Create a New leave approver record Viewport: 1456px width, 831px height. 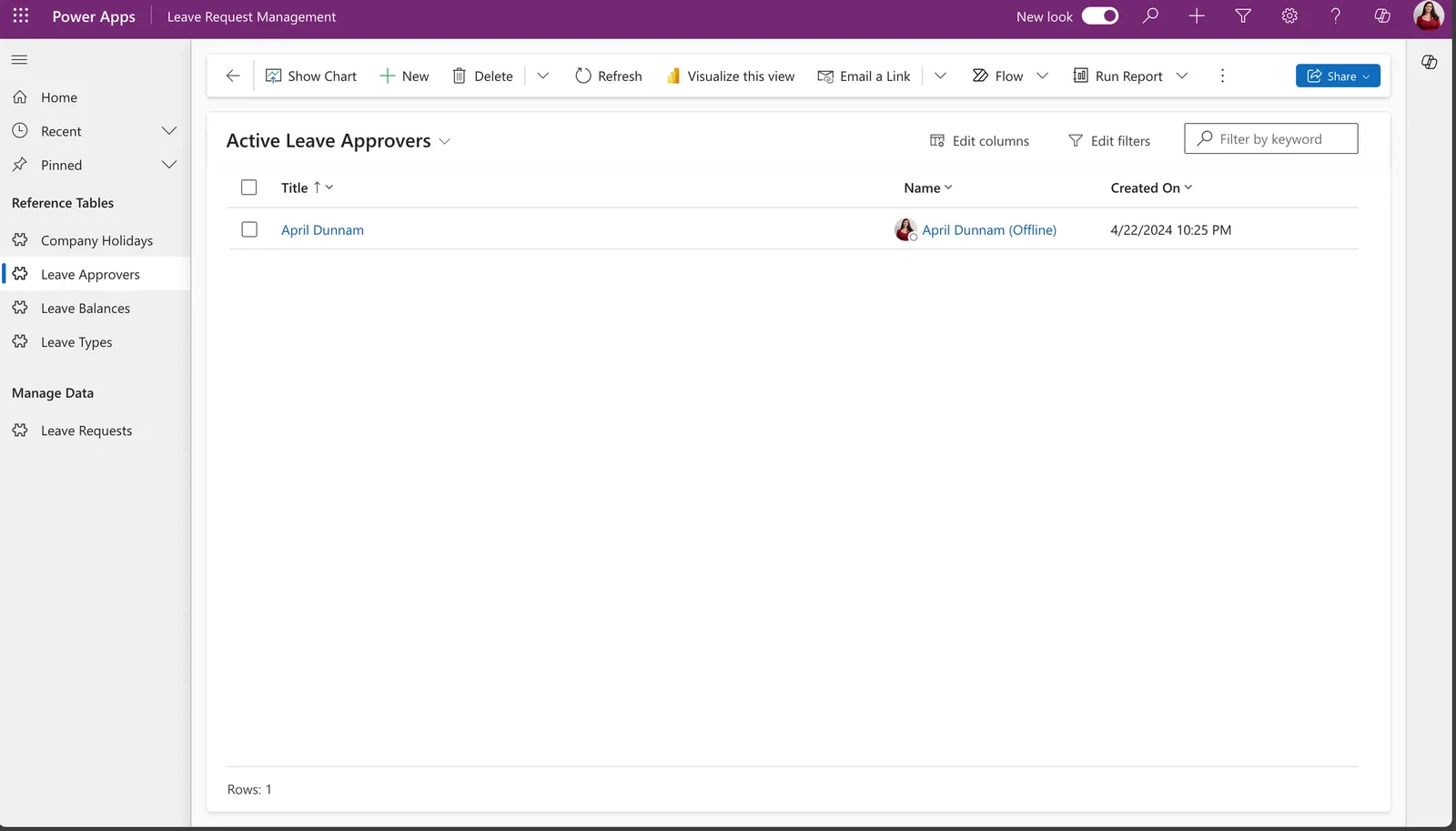[404, 76]
